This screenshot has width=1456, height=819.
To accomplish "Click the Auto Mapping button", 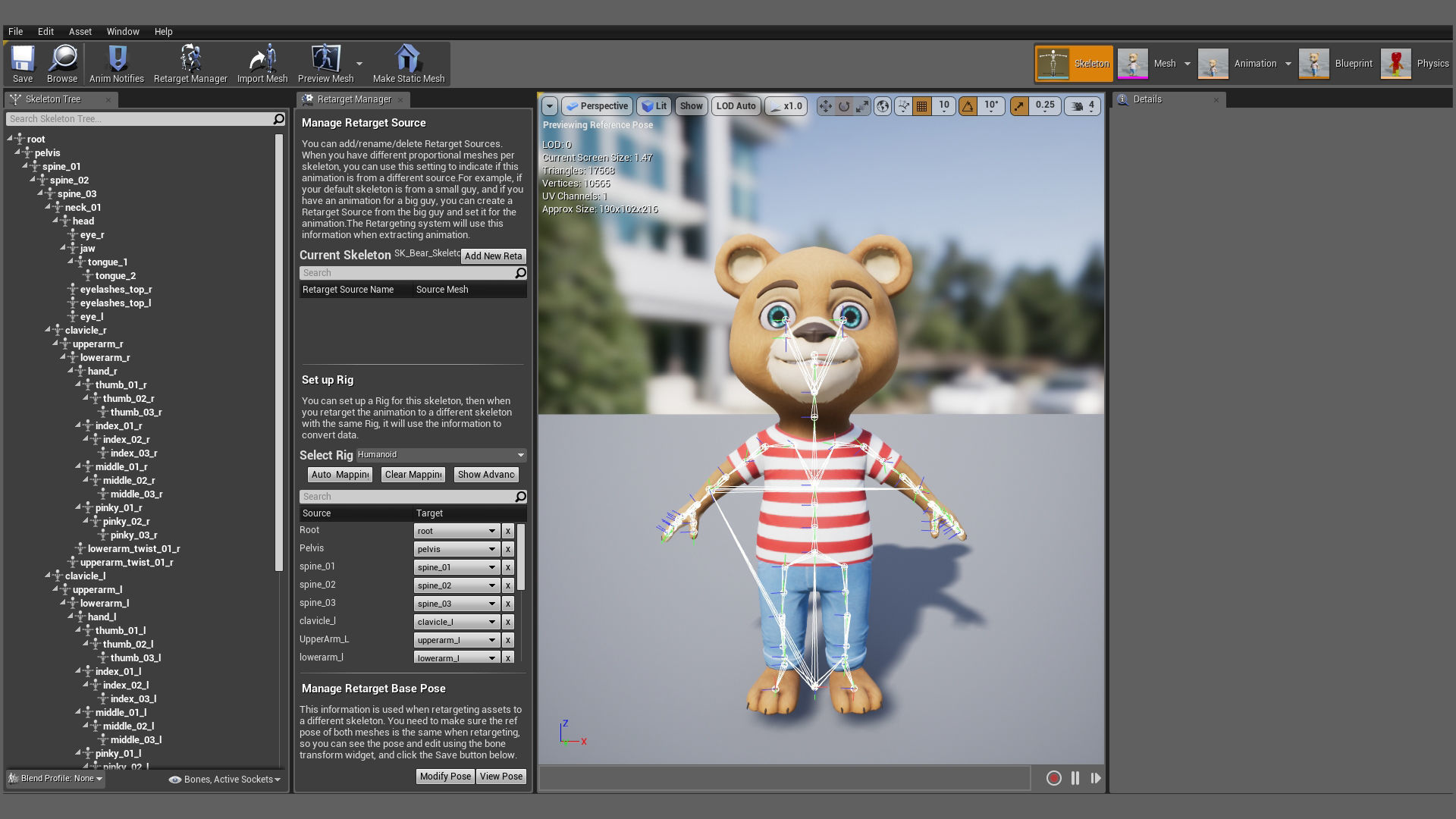I will 340,475.
